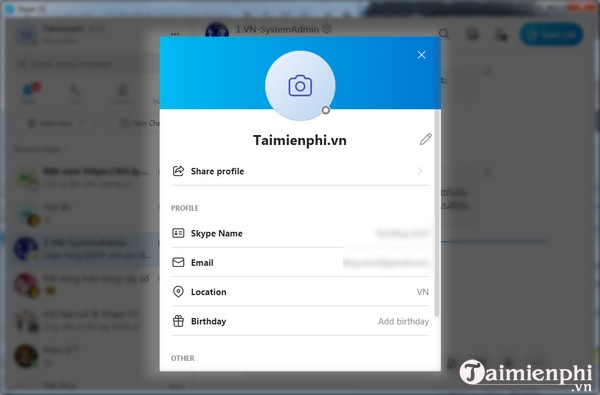Screen dimensions: 600x395
Task: Close the profile dialog
Action: pyautogui.click(x=421, y=55)
